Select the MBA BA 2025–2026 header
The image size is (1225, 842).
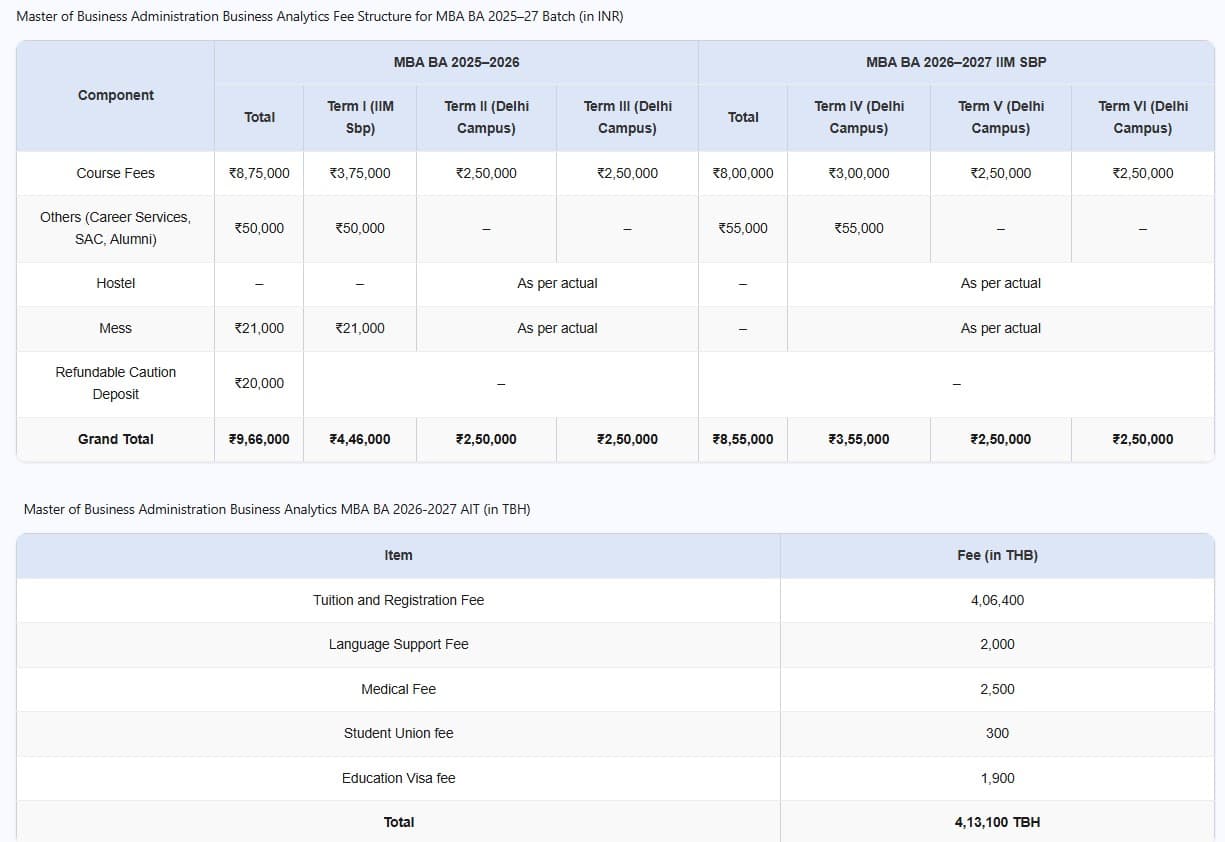456,62
